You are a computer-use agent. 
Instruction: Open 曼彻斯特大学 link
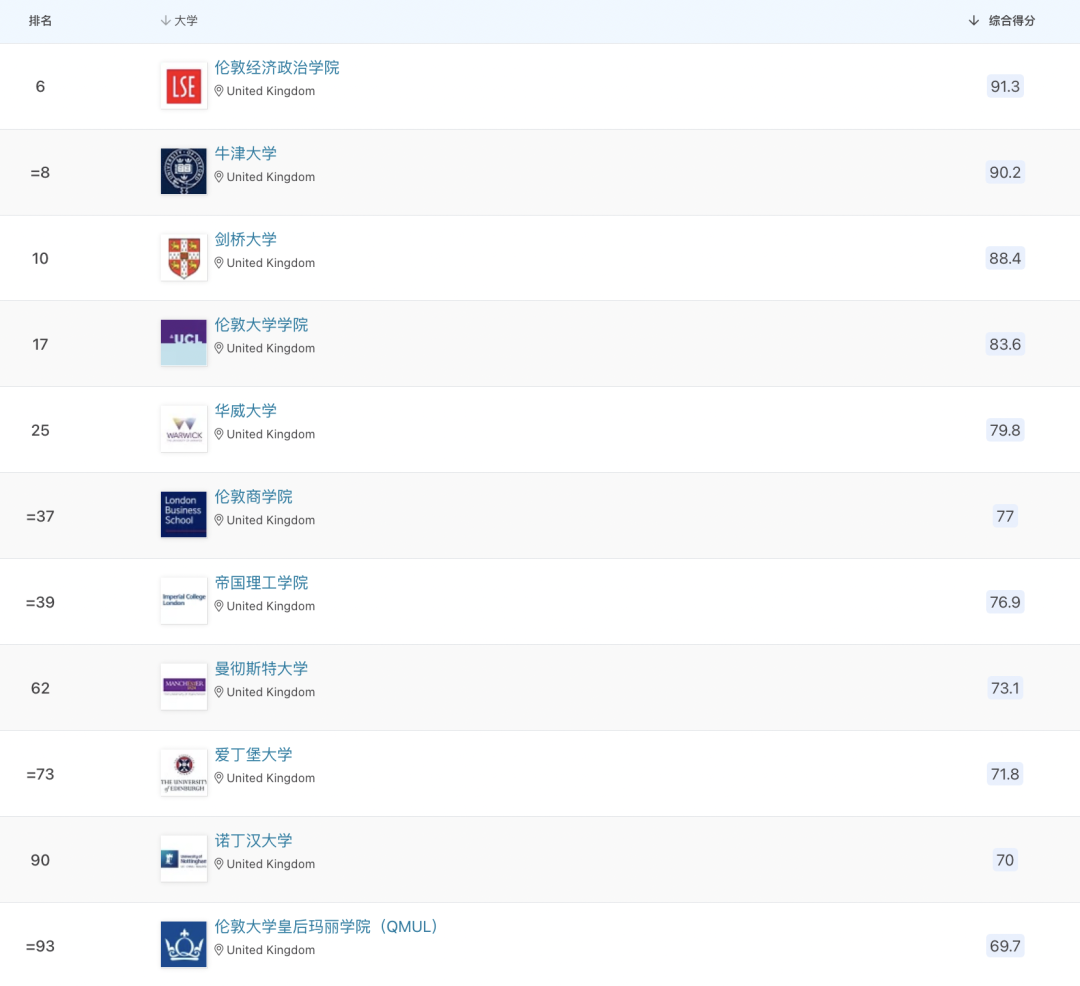(261, 669)
